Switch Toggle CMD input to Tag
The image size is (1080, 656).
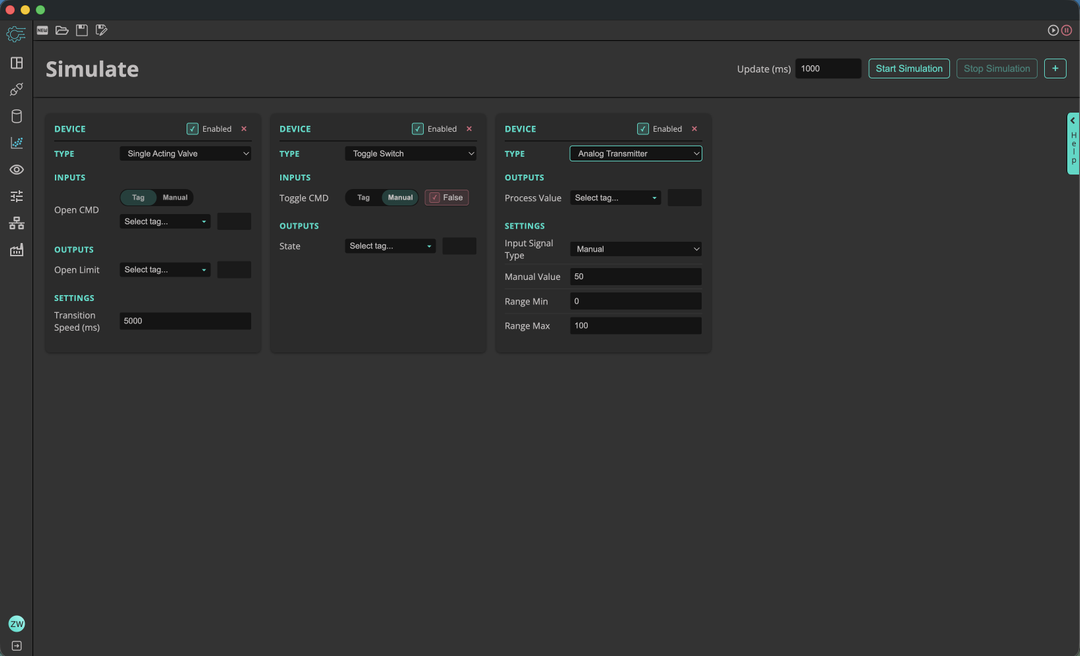tap(363, 198)
